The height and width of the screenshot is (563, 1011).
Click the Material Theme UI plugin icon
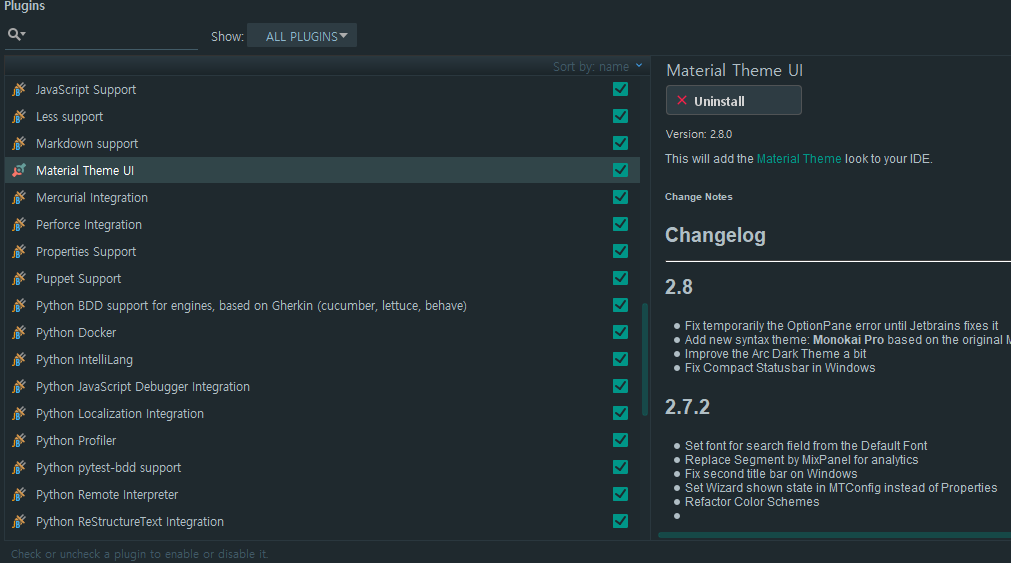[19, 170]
